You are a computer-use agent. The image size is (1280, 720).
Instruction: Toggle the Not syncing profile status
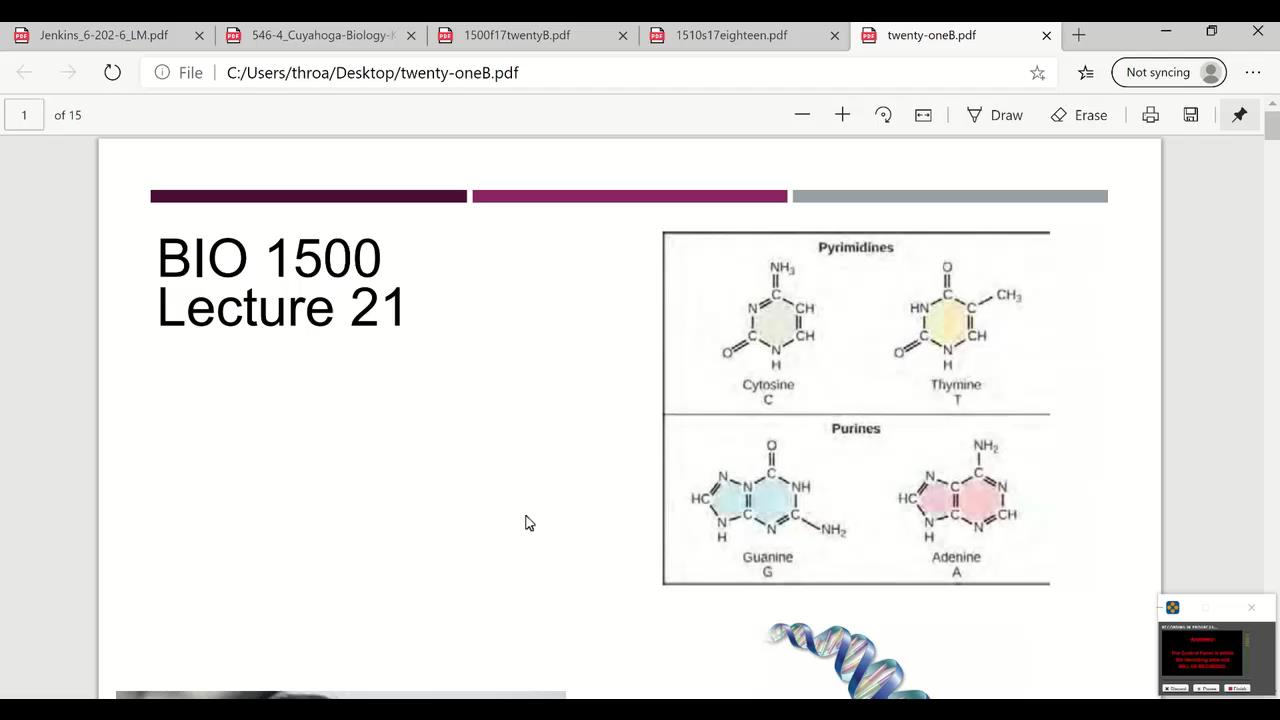tap(1168, 72)
